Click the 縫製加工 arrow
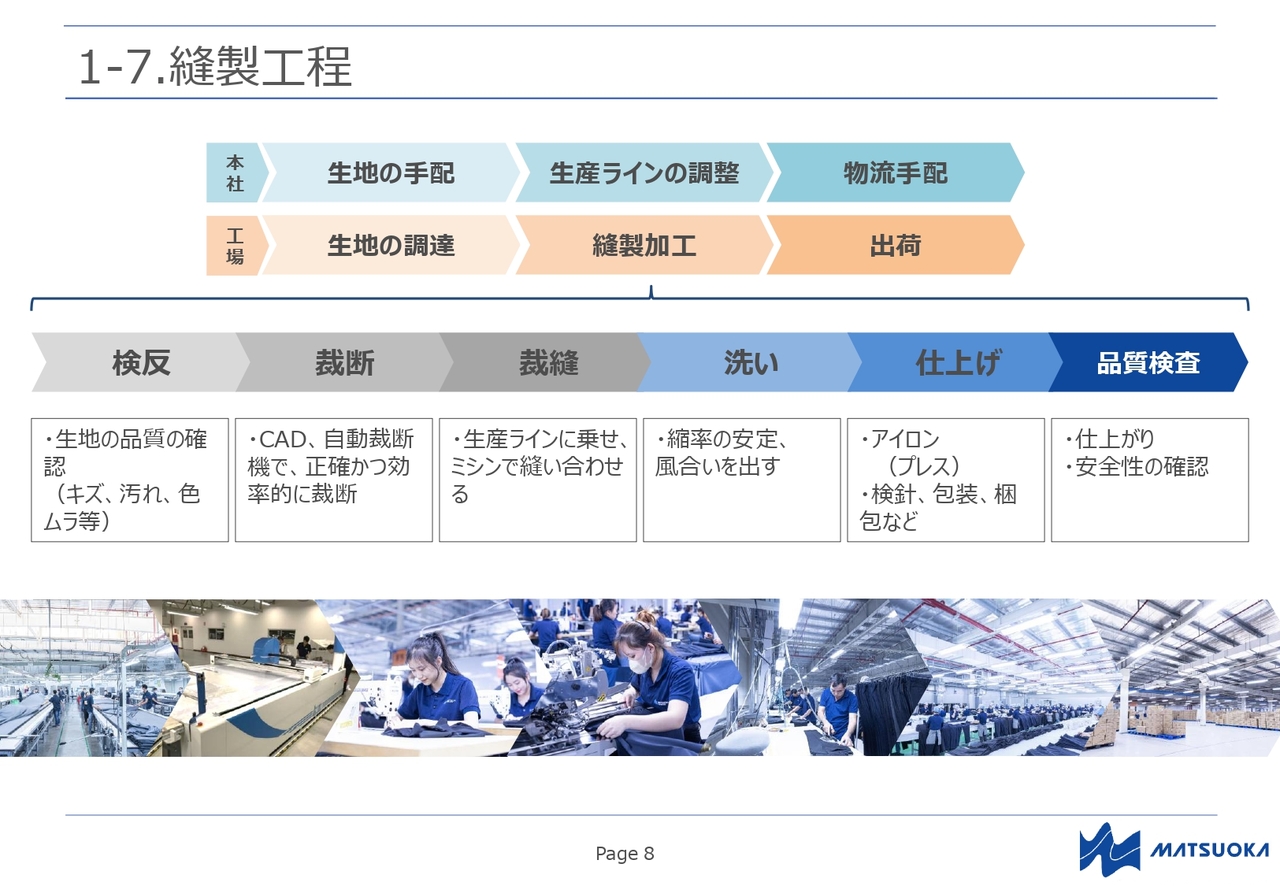The image size is (1280, 886). pyautogui.click(x=644, y=245)
